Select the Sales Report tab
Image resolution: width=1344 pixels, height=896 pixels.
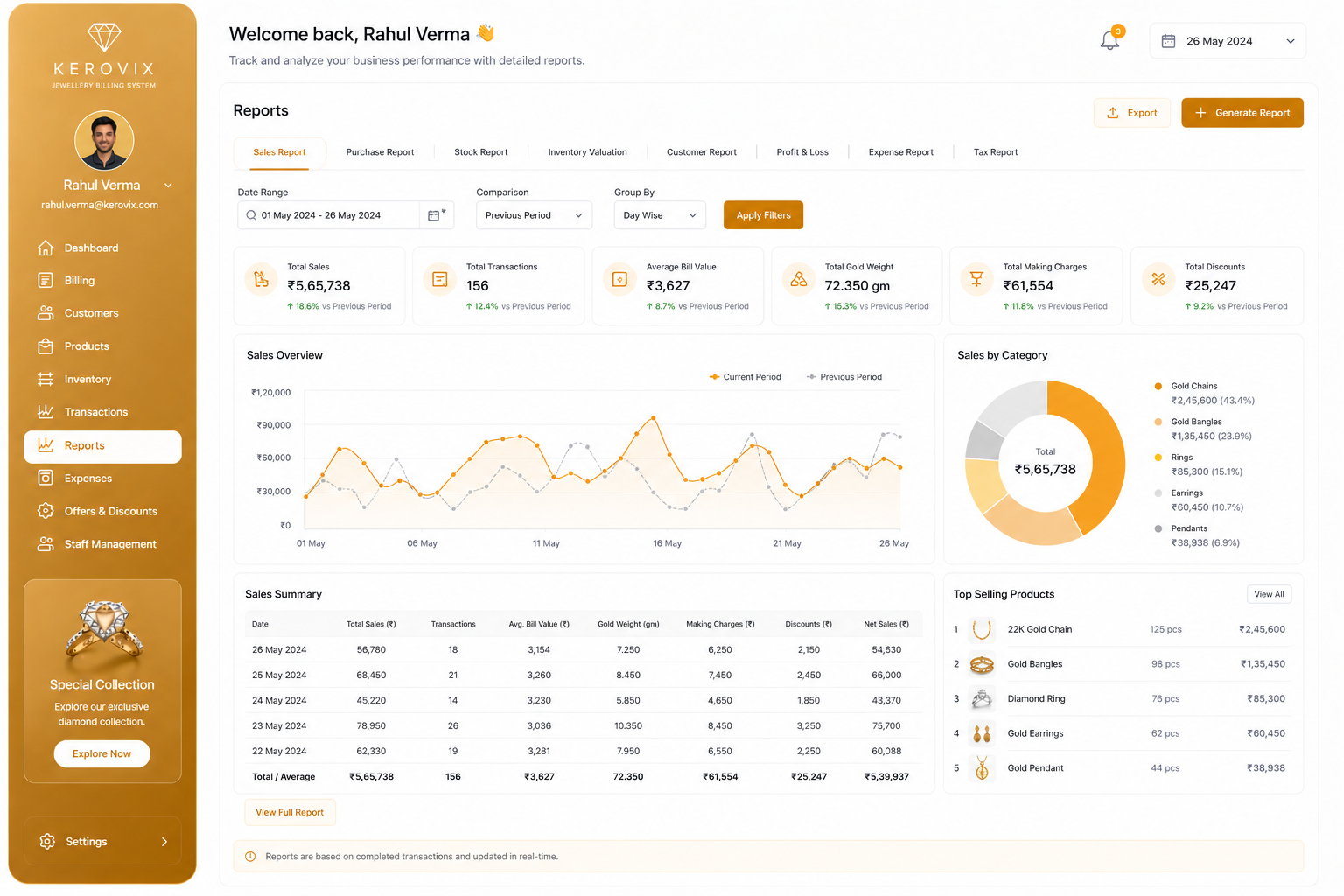(x=279, y=152)
